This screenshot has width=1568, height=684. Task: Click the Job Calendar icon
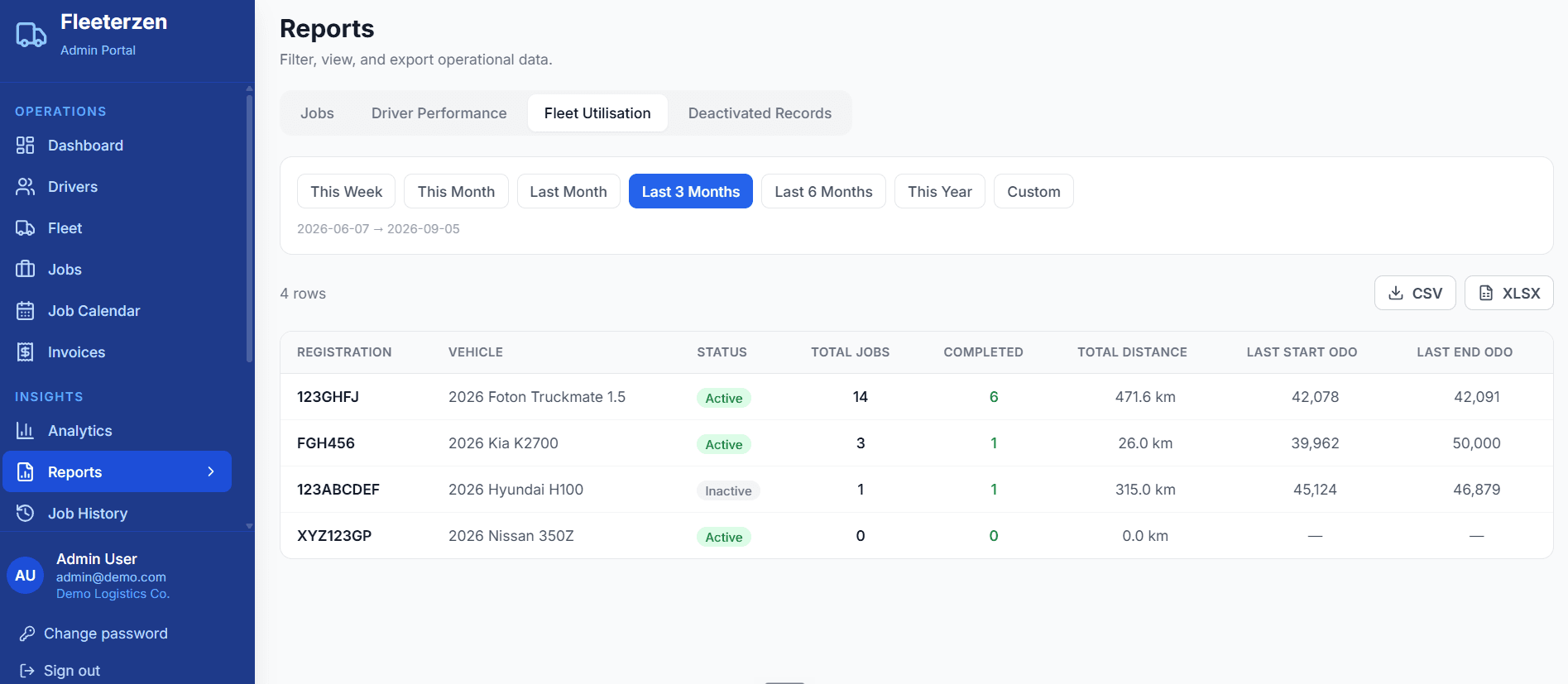pos(26,311)
